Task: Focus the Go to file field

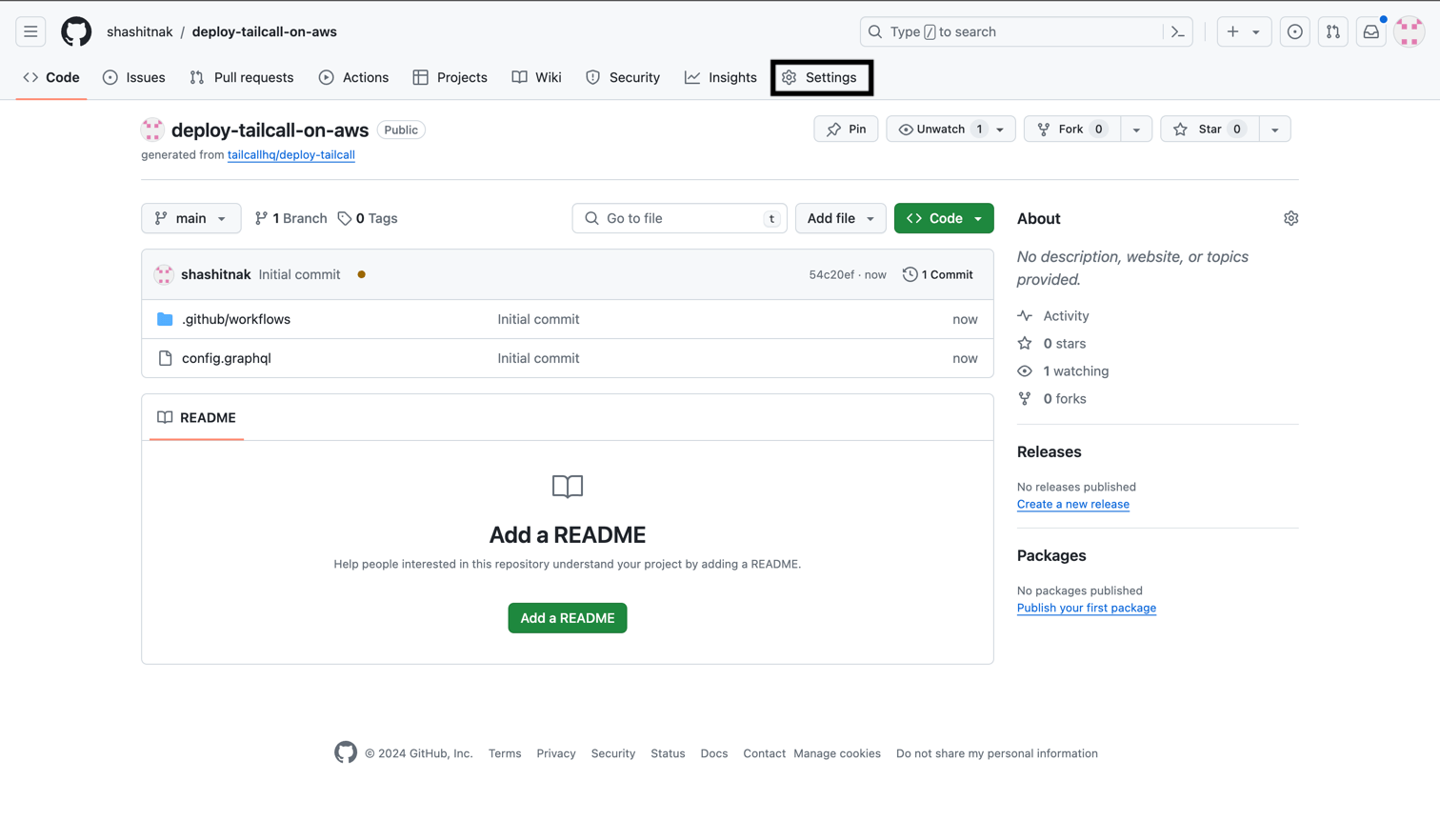Action: tap(680, 218)
